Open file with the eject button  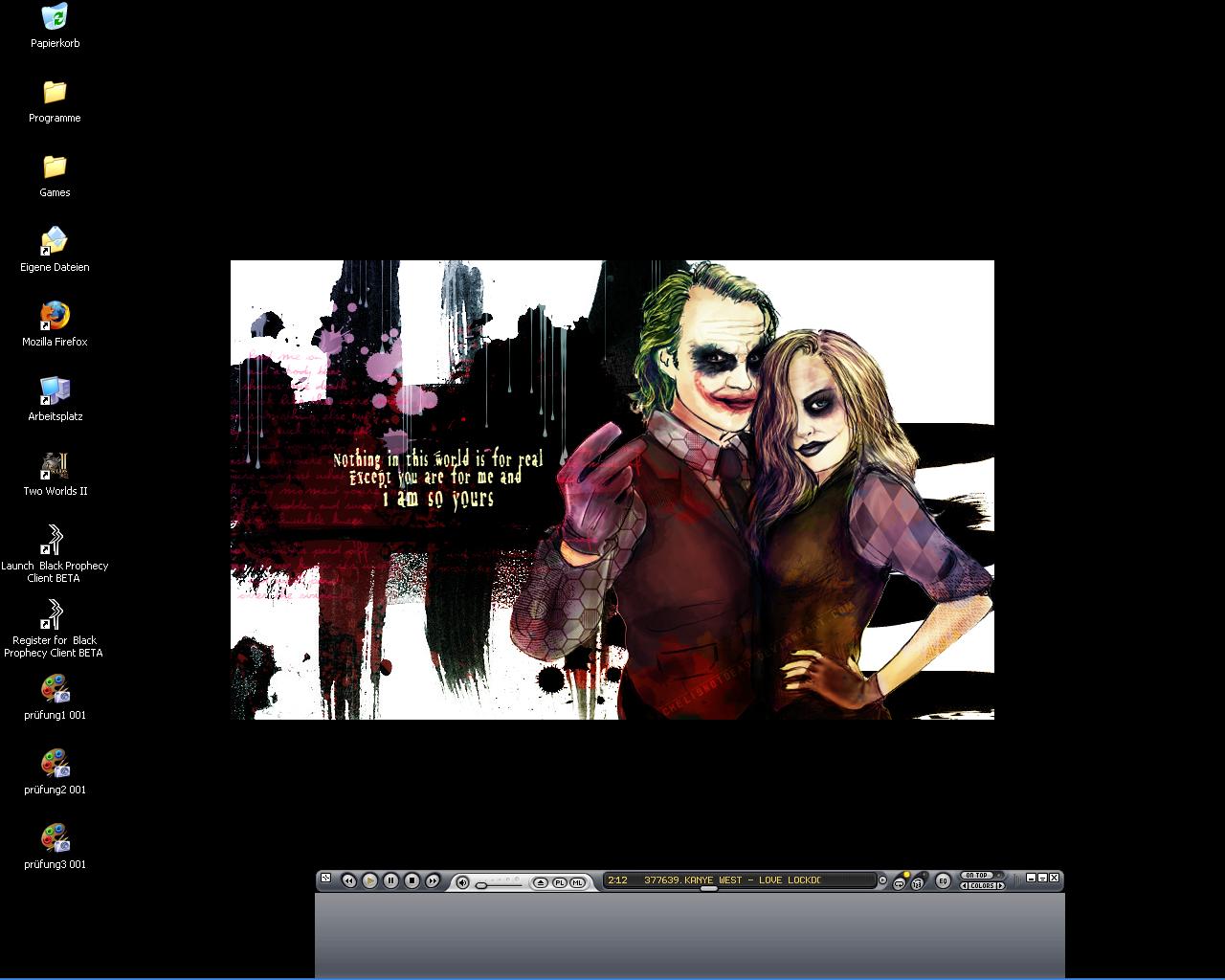point(541,882)
